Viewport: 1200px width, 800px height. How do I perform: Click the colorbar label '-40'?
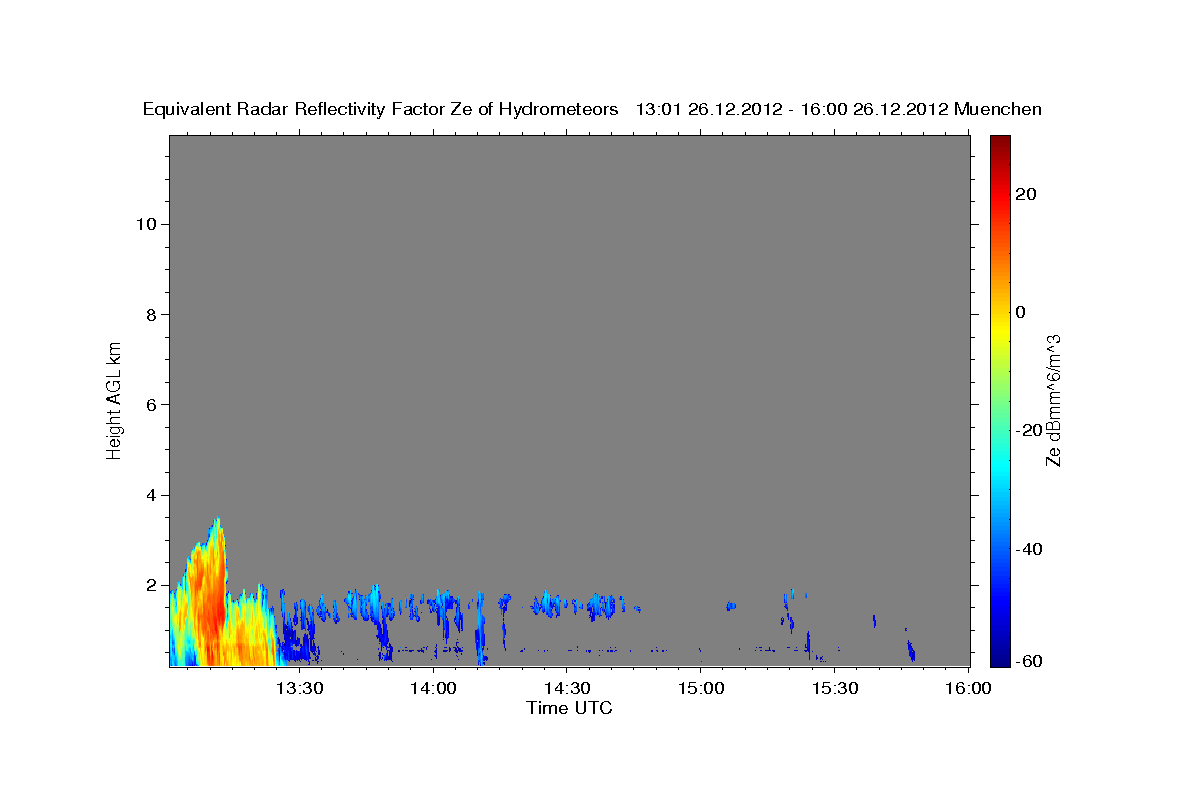pyautogui.click(x=1029, y=548)
